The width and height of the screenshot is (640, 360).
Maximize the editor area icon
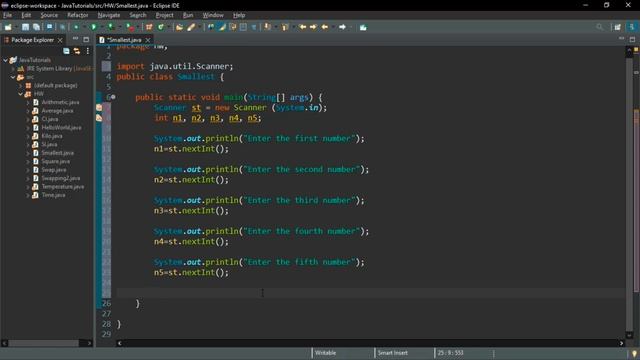coord(632,39)
